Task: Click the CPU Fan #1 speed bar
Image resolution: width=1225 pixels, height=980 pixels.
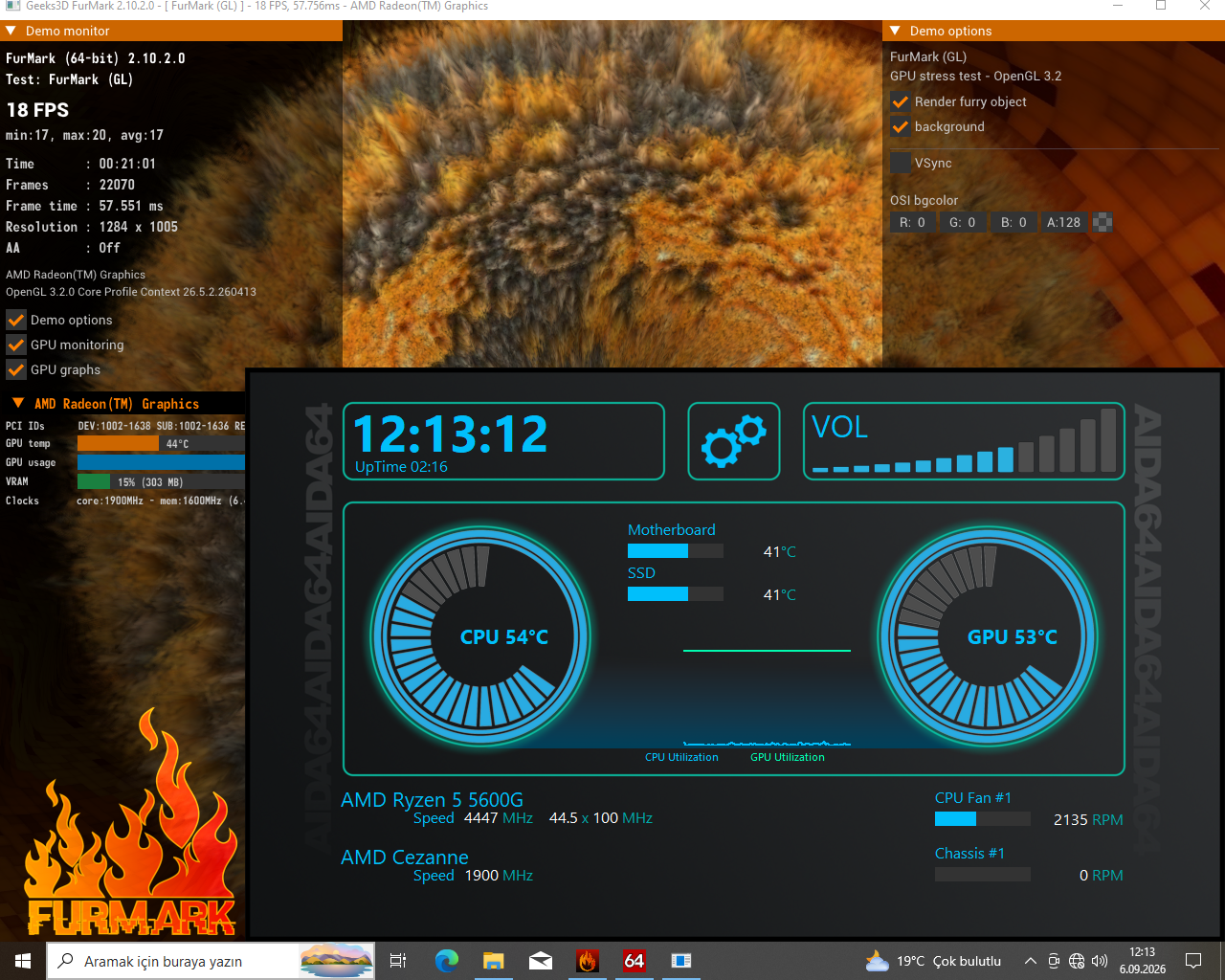Action: pos(983,819)
